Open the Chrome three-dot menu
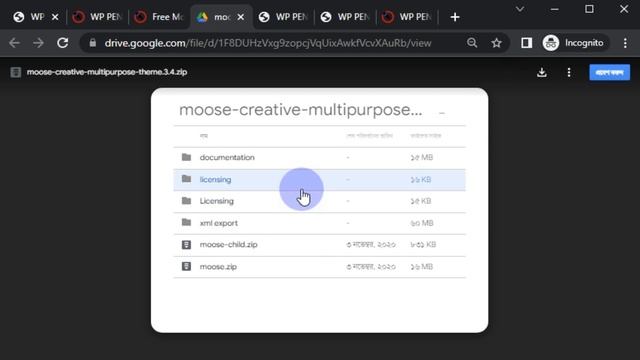The height and width of the screenshot is (360, 640). tap(625, 43)
